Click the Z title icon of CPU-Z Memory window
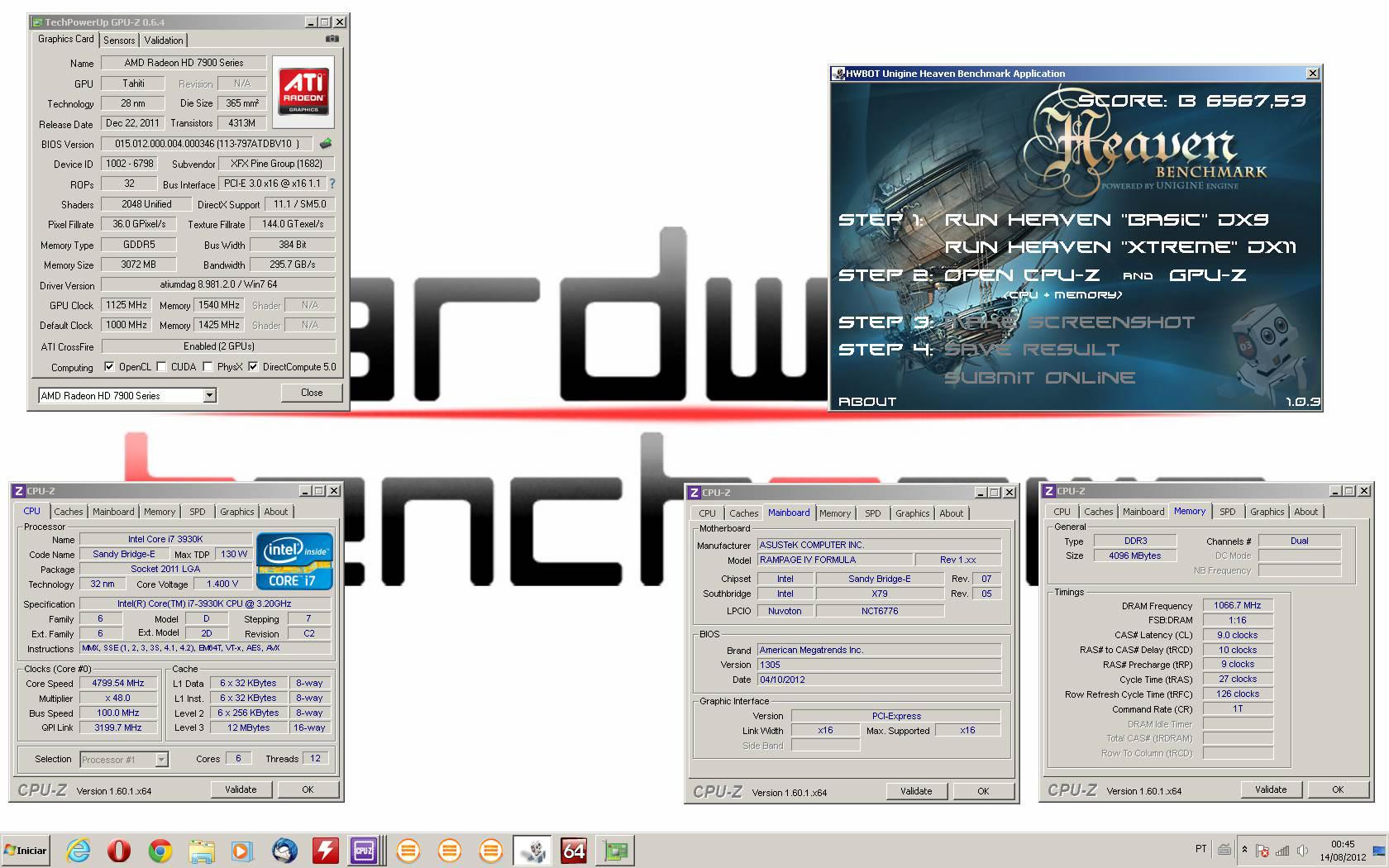 [1048, 491]
